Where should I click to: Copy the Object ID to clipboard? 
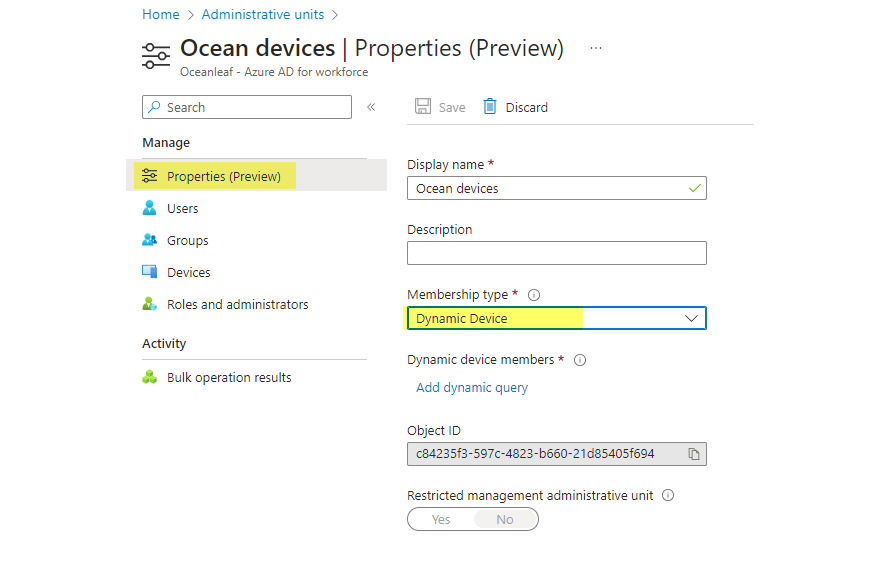coord(694,454)
